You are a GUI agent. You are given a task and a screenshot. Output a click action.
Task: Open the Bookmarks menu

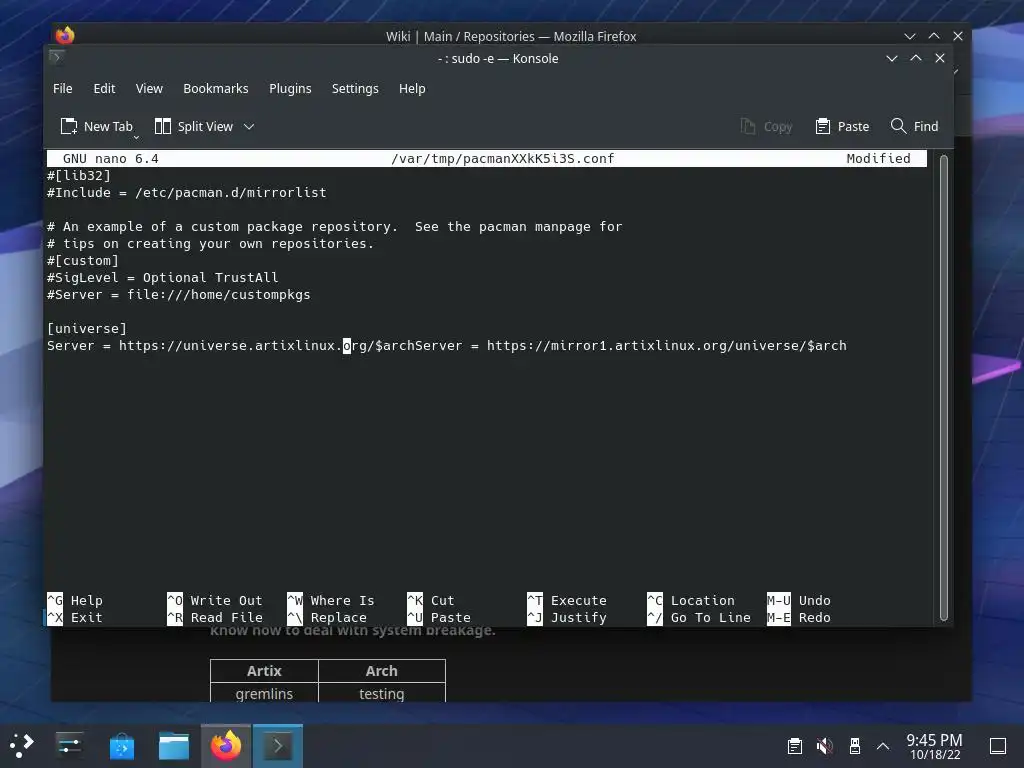pyautogui.click(x=216, y=88)
